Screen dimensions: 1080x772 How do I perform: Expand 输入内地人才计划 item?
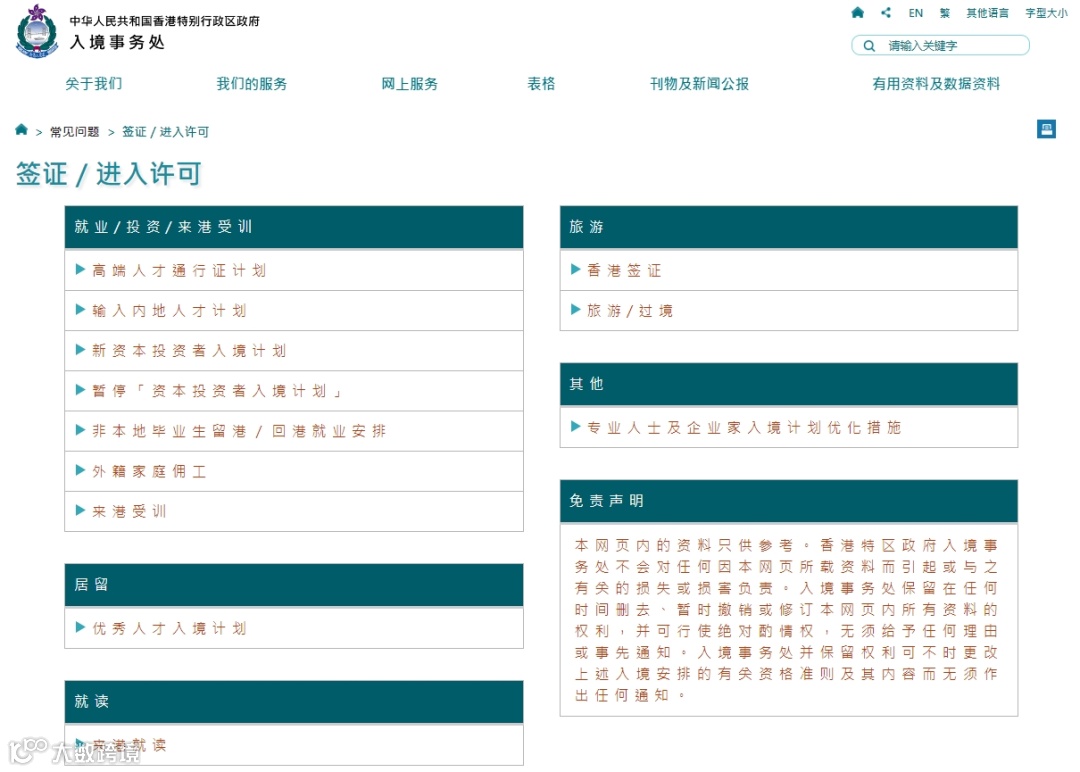pos(294,311)
